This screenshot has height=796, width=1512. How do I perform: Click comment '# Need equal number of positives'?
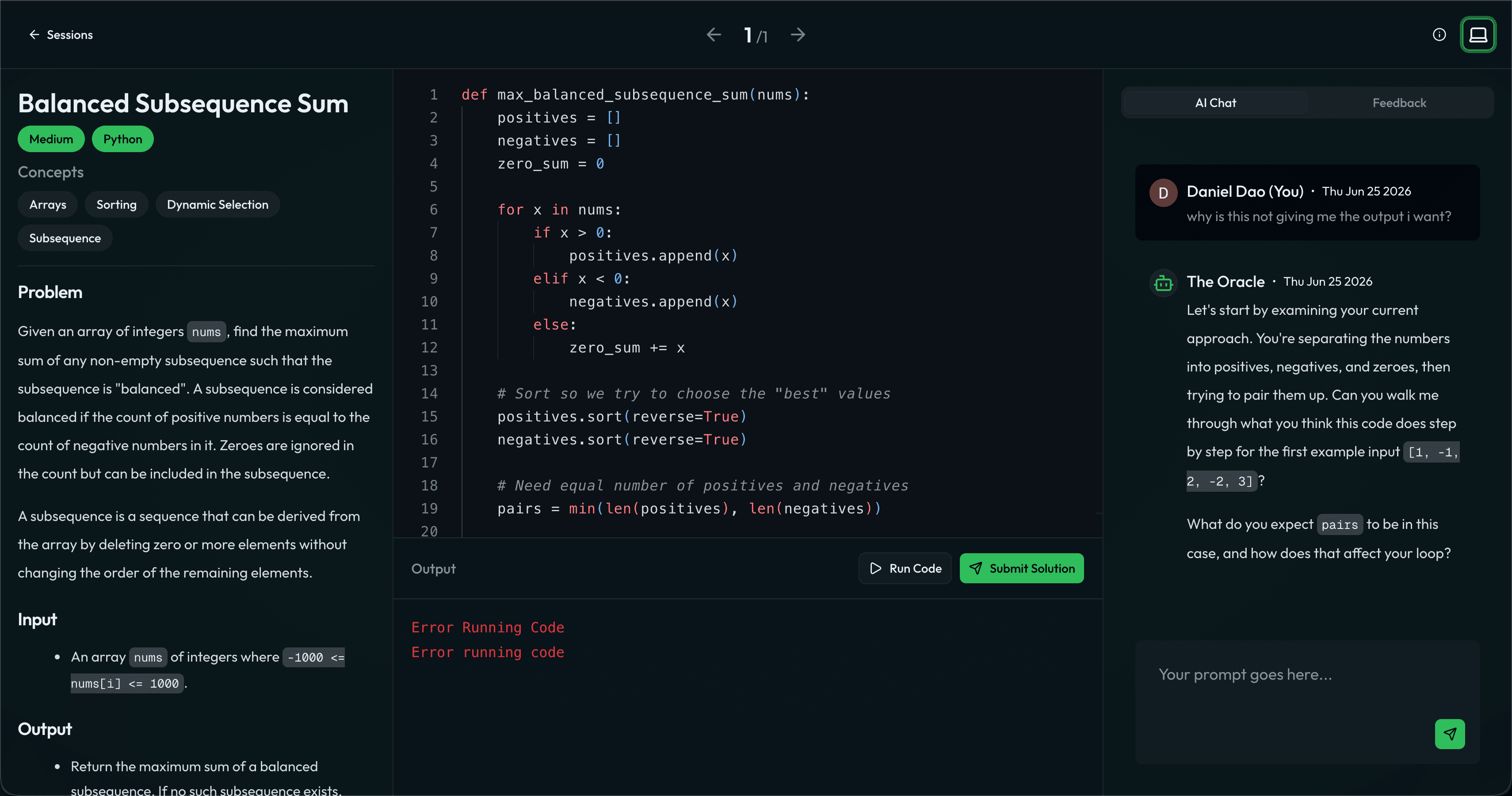pyautogui.click(x=703, y=486)
